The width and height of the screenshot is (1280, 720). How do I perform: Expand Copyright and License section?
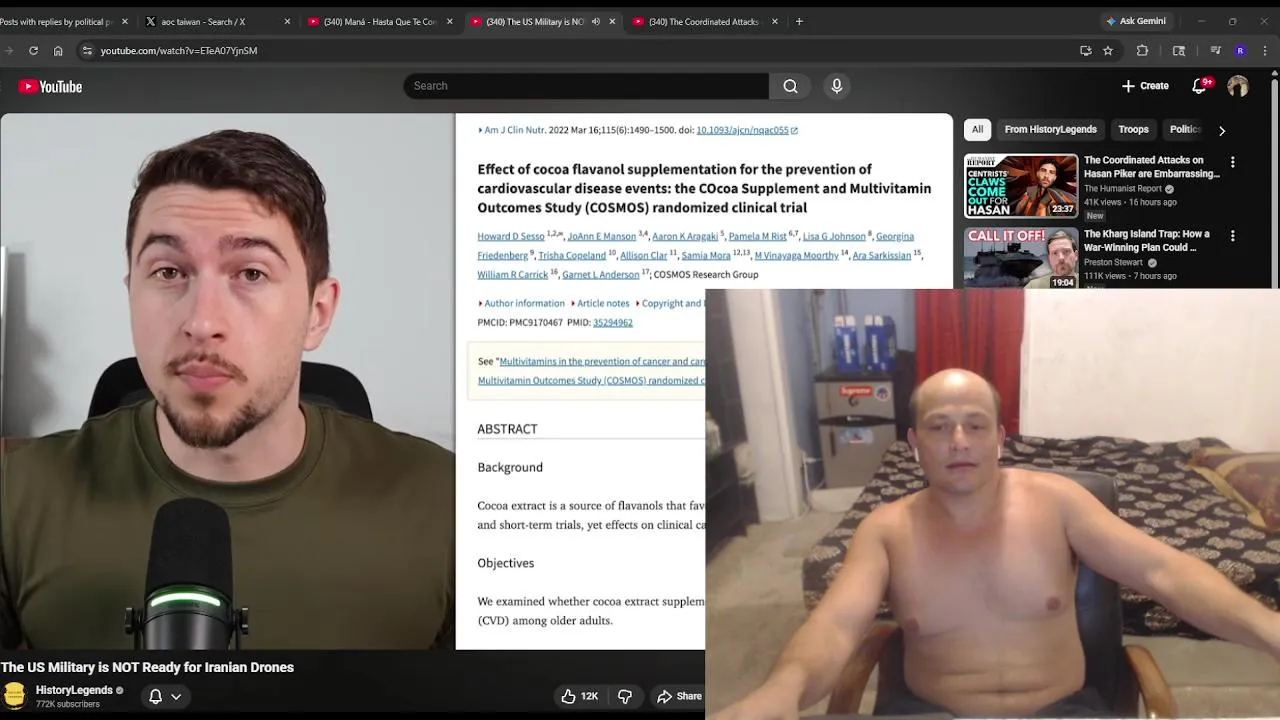tap(670, 303)
